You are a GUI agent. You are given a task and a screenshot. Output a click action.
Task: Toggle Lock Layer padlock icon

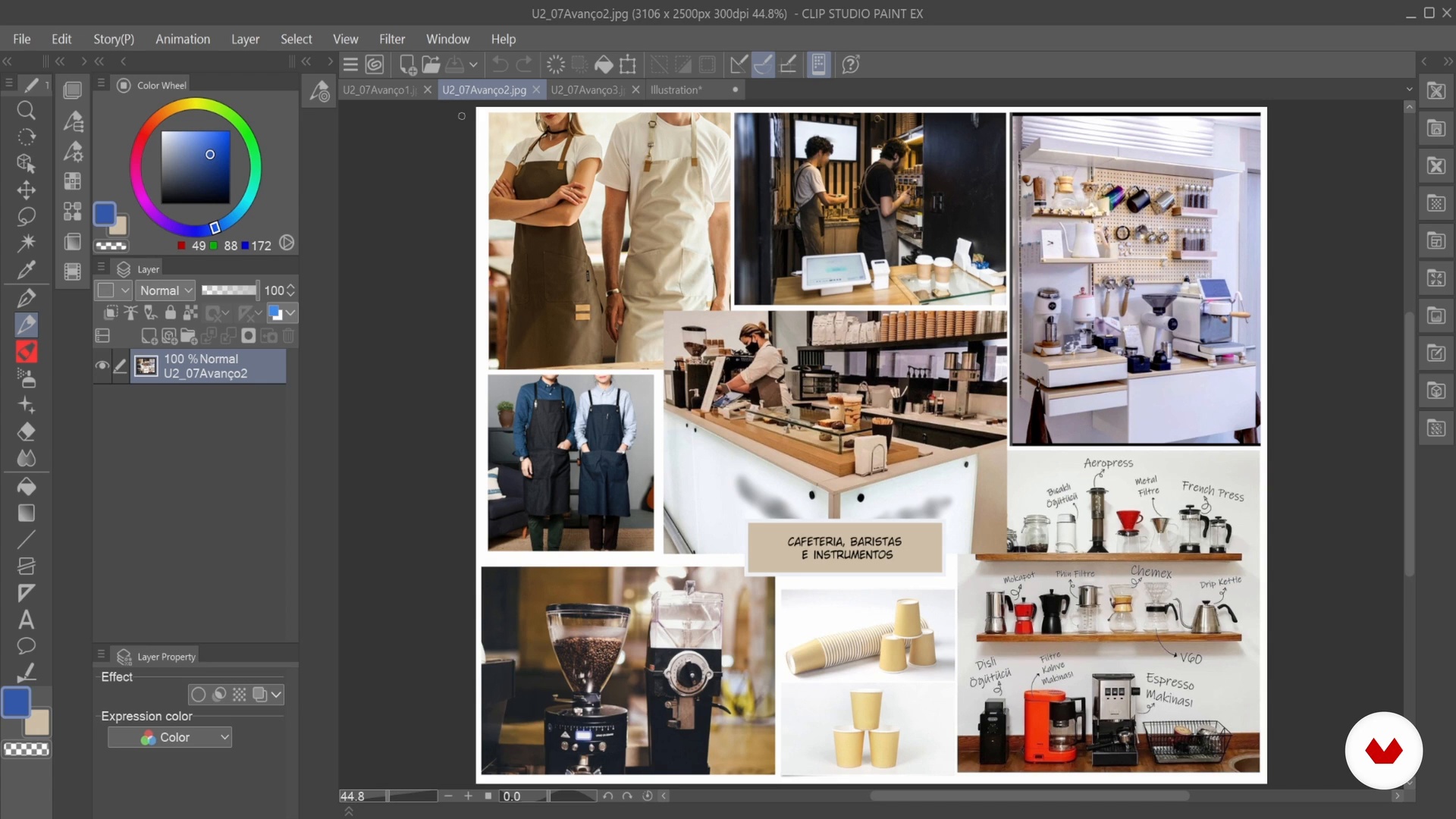point(171,312)
